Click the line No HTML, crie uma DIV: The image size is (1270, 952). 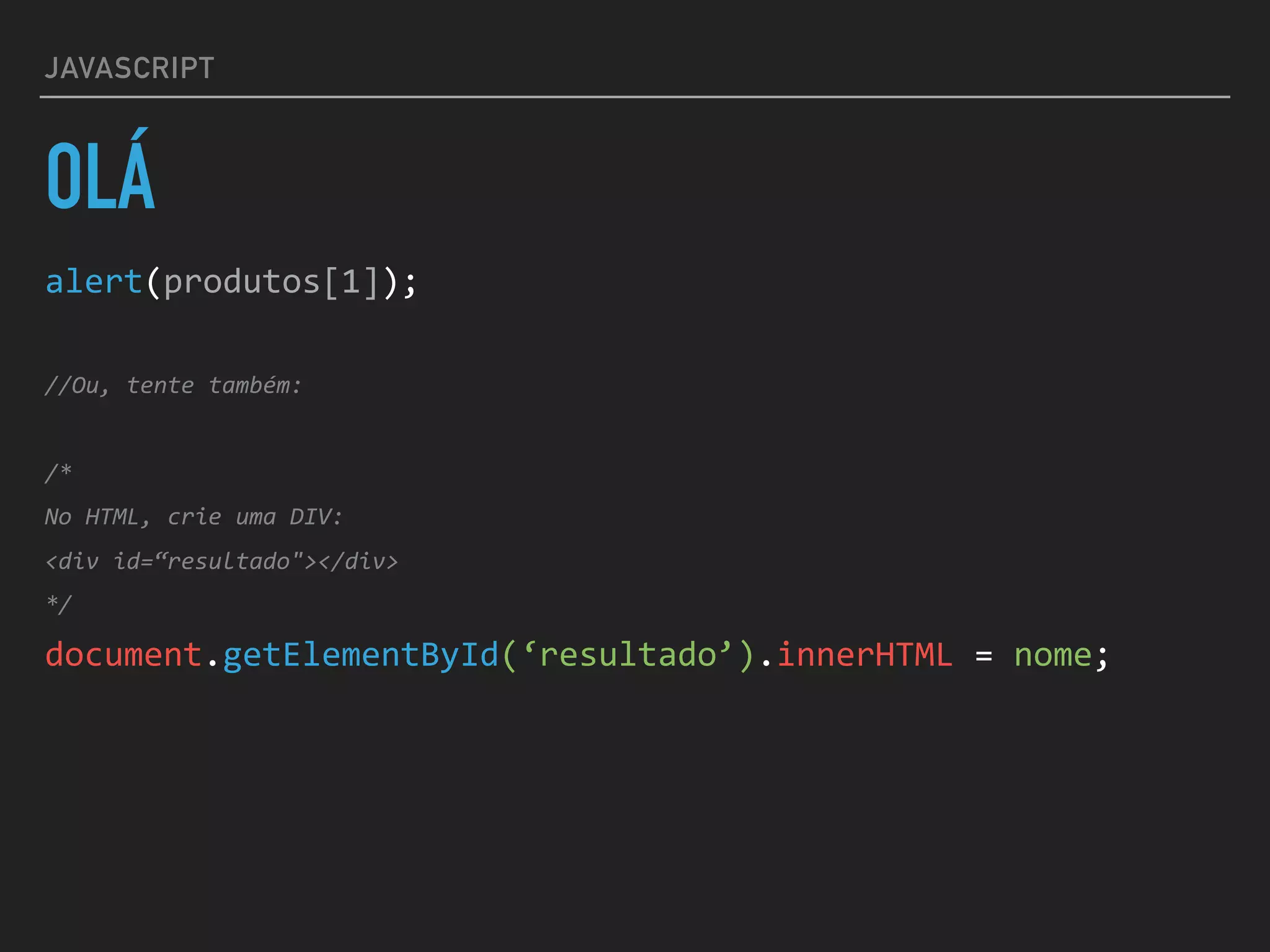pos(193,516)
